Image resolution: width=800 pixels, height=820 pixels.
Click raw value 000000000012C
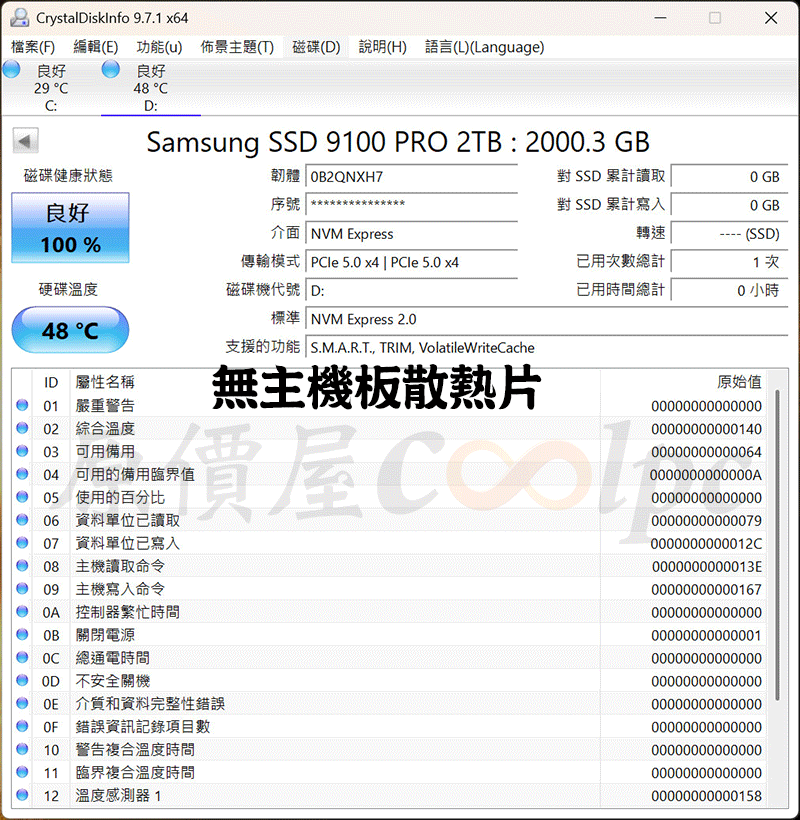click(x=706, y=544)
